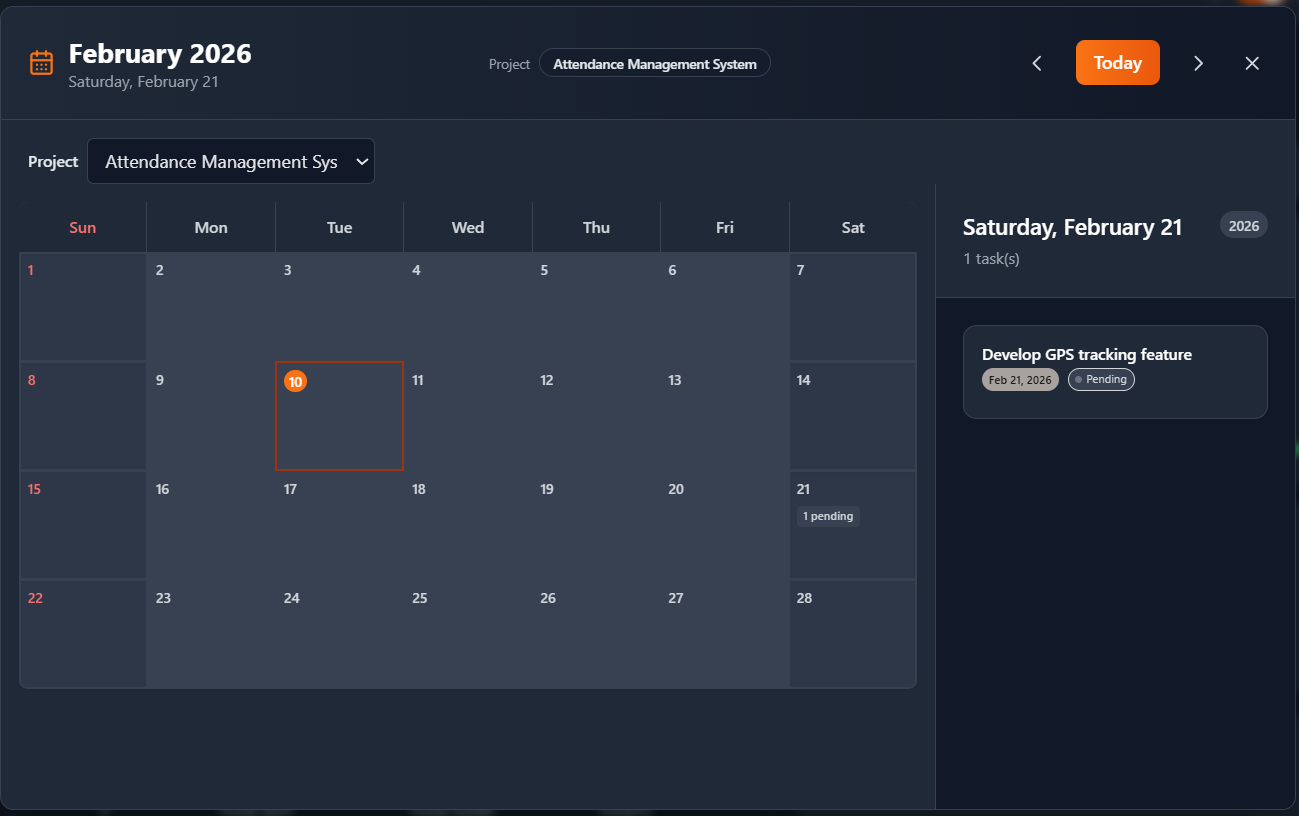Click the Sat column header
Image resolution: width=1299 pixels, height=816 pixels.
pos(853,227)
